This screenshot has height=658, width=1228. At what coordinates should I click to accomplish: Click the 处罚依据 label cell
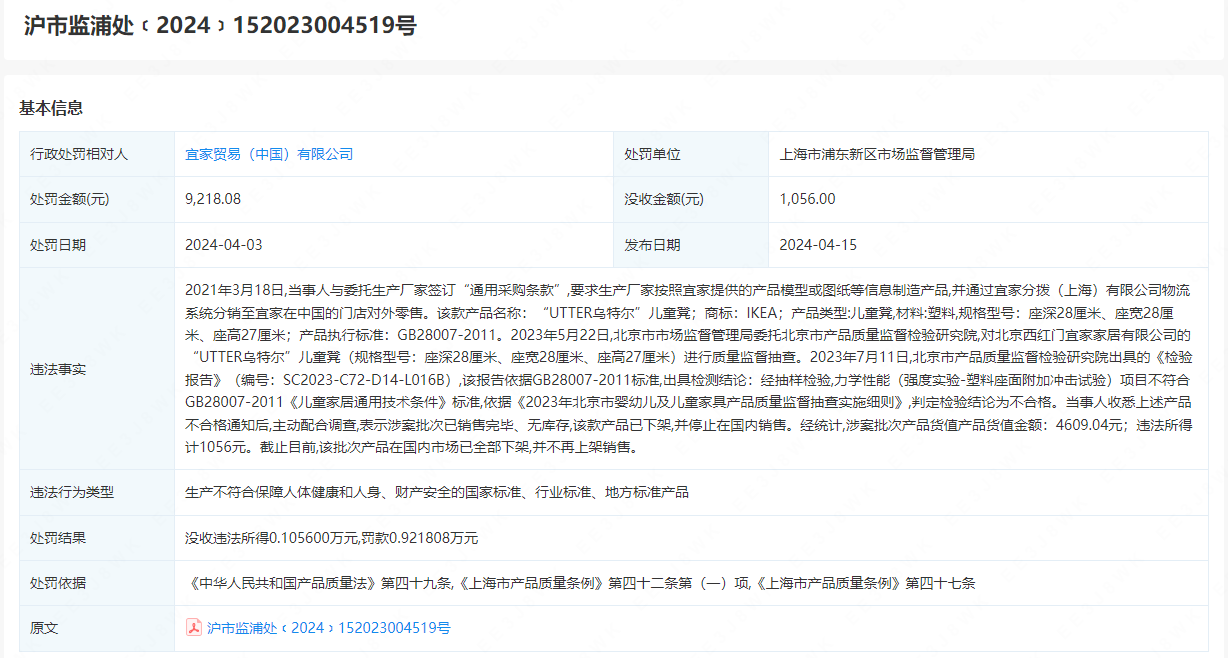pos(96,583)
